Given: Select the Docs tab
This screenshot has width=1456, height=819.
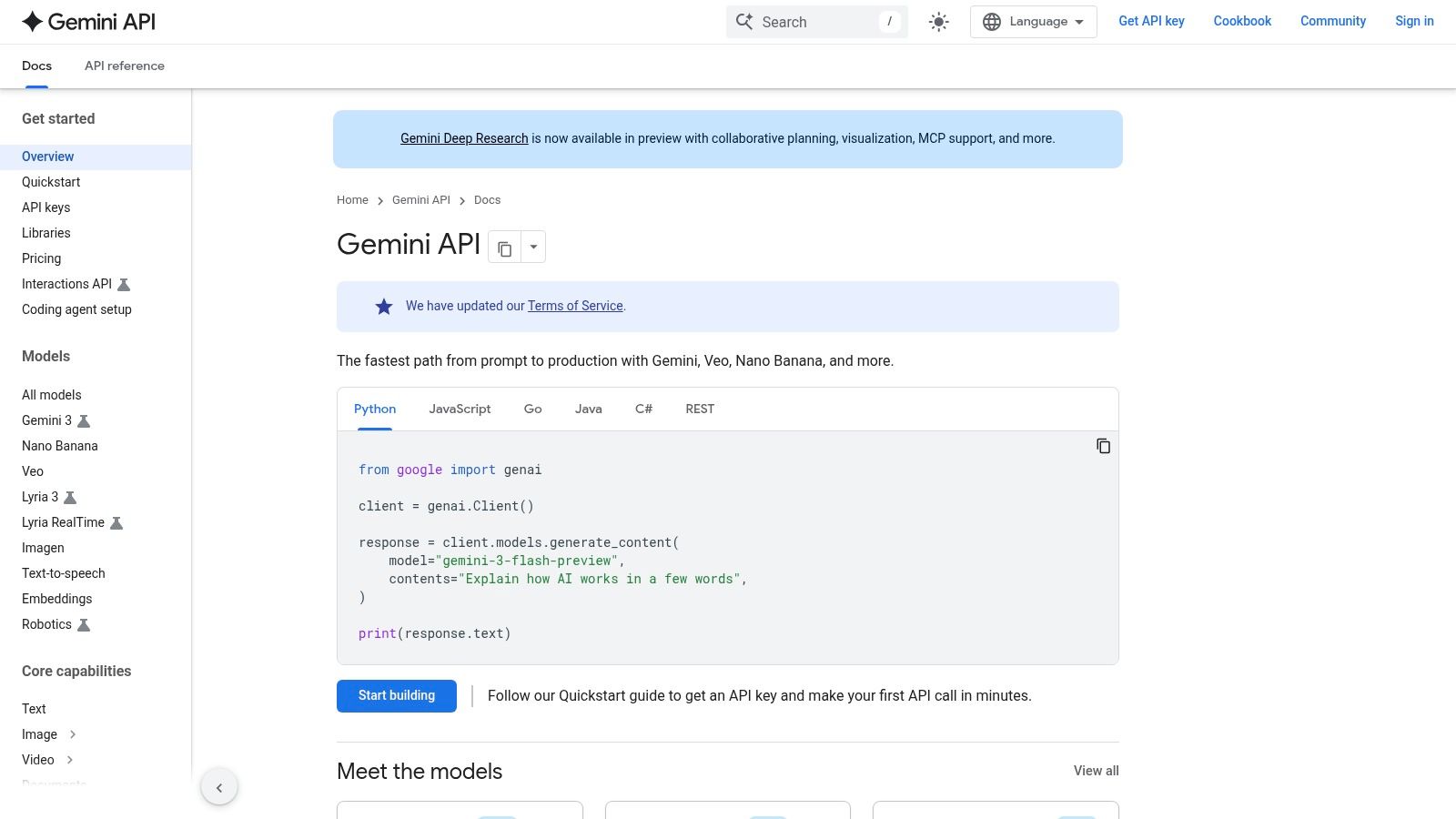Looking at the screenshot, I should 36,66.
